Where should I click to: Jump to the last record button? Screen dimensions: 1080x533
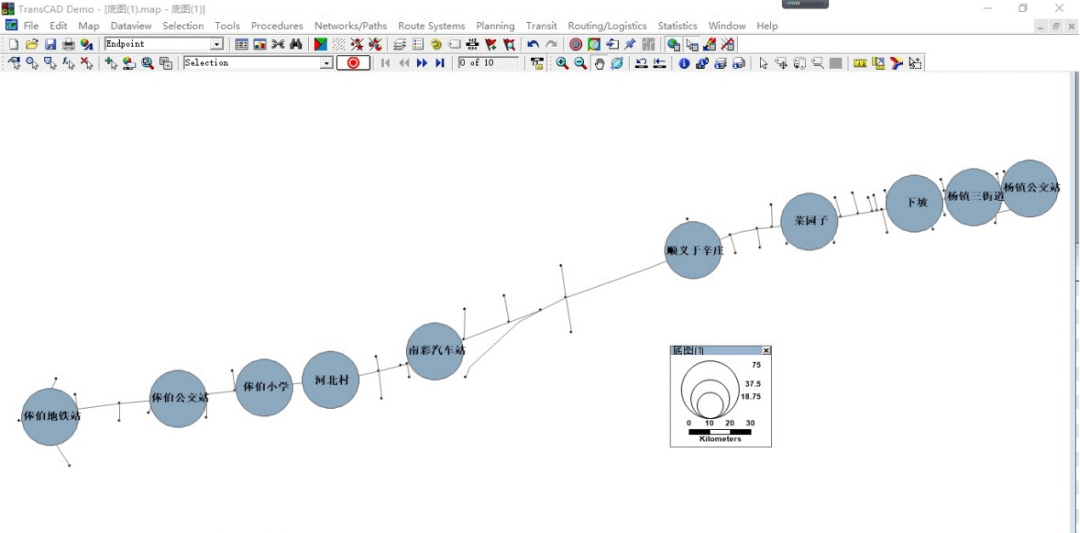[x=440, y=63]
